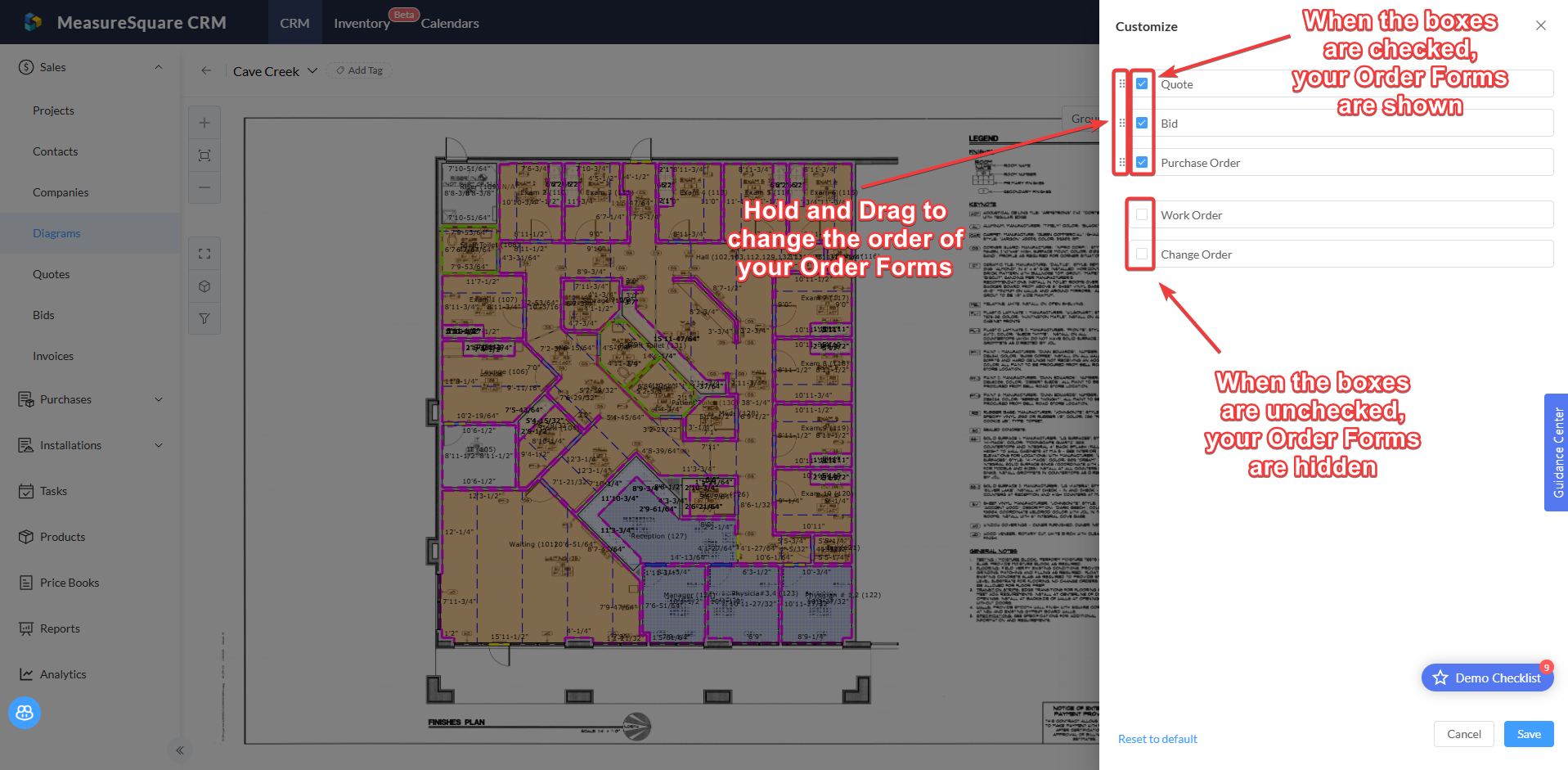
Task: Click the Work Order form row
Action: (x=1341, y=214)
